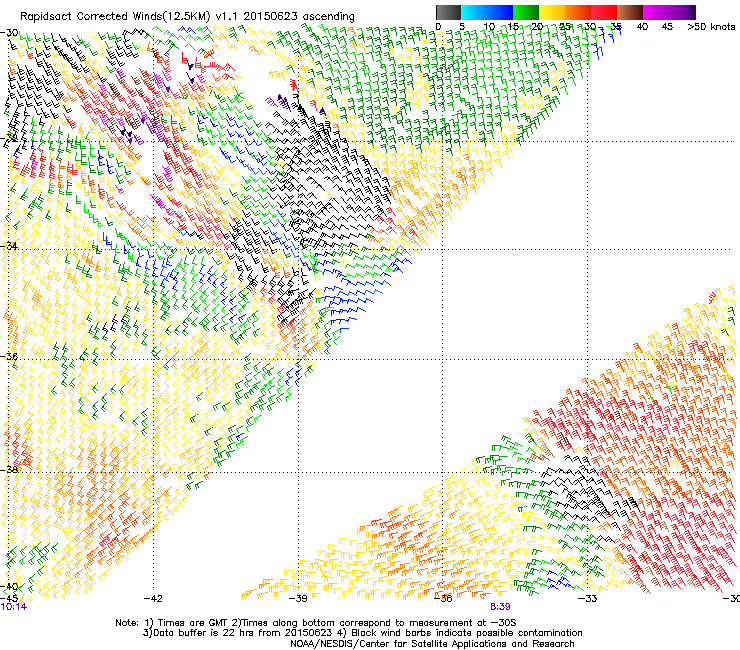This screenshot has width=740, height=650.
Task: Click the cyan-to-blue 5-15 knots legend segment
Action: pyautogui.click(x=487, y=12)
